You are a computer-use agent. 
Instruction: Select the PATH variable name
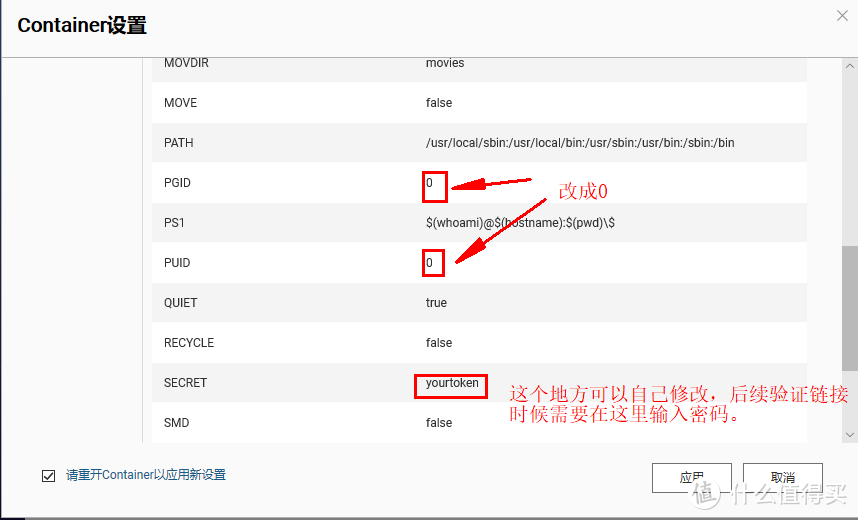click(178, 143)
